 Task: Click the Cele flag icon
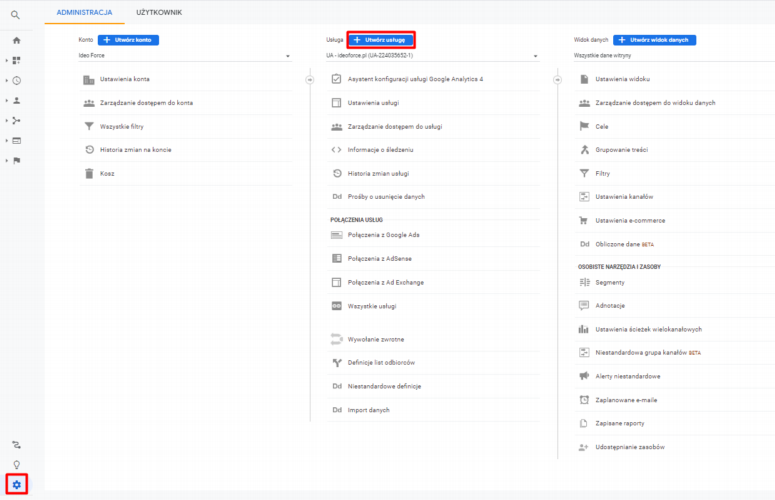(585, 126)
